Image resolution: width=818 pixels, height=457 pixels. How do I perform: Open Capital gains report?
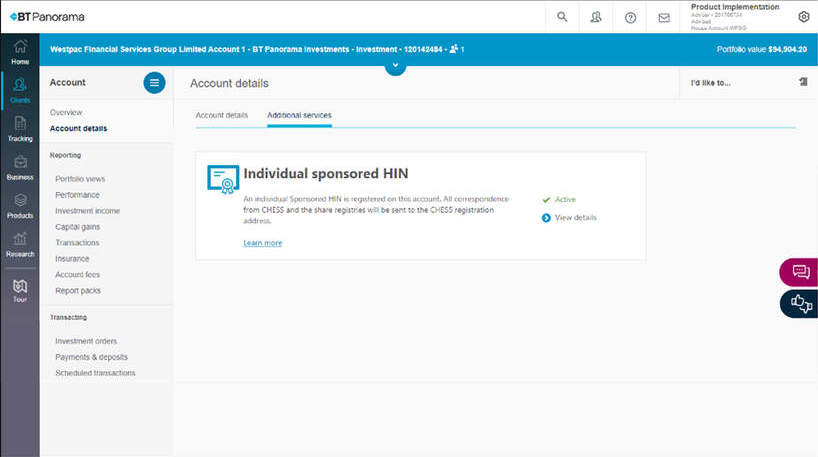[x=77, y=227]
